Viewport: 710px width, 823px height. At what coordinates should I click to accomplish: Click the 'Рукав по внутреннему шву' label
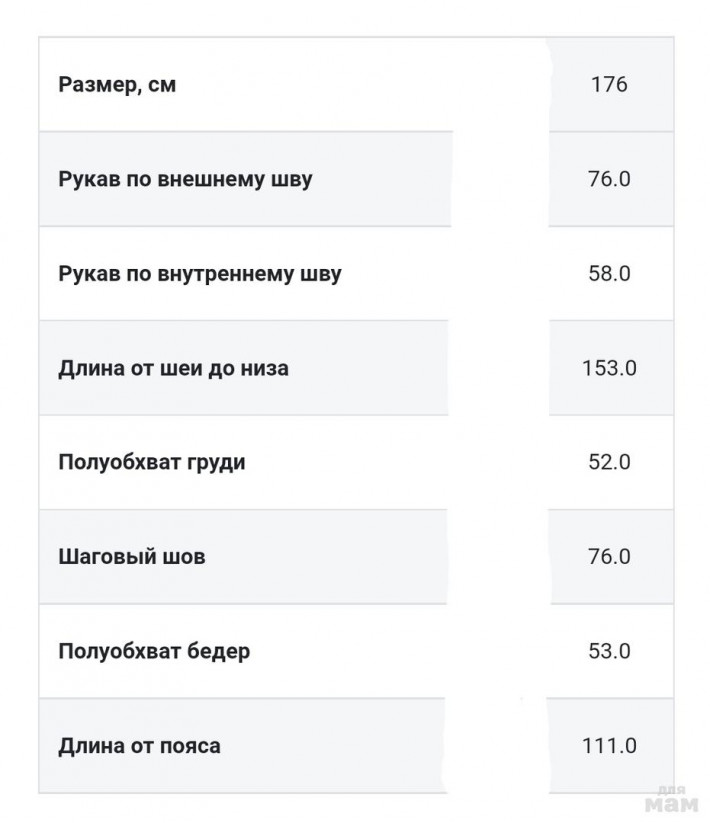point(199,274)
